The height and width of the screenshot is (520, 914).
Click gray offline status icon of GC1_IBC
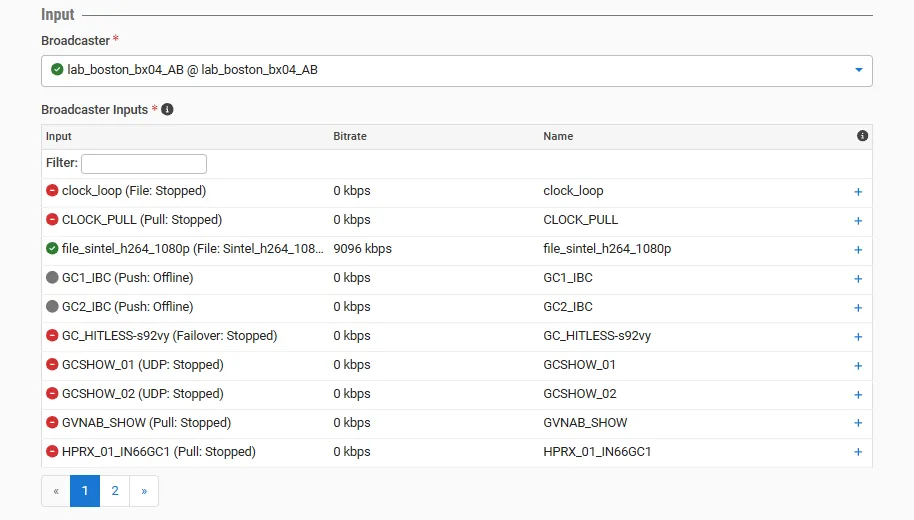(x=52, y=277)
